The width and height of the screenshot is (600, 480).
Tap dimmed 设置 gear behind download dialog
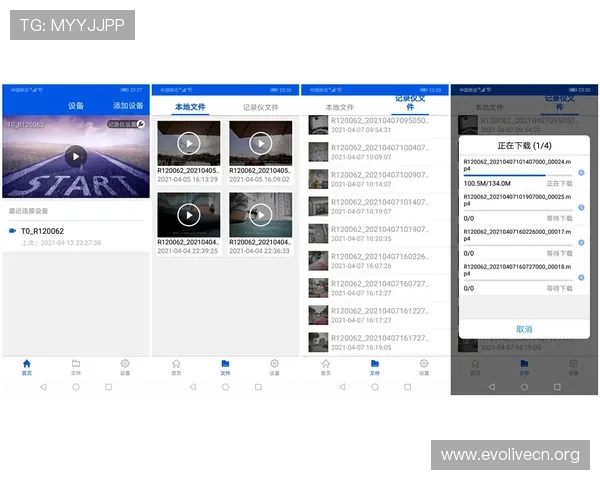pyautogui.click(x=573, y=367)
